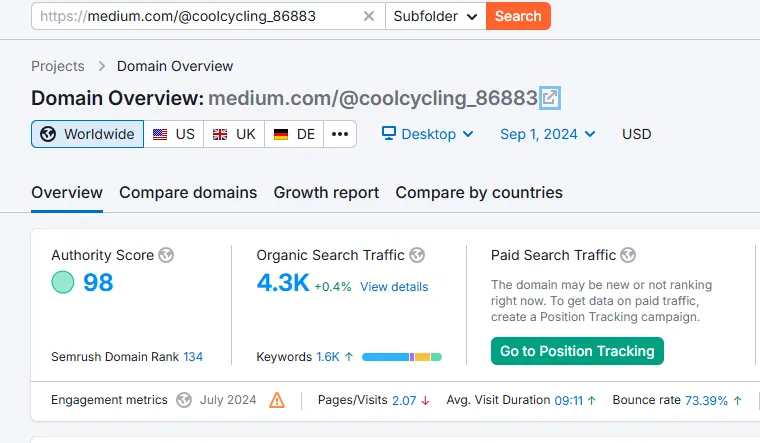Click the Keywords 1.6K value
The image size is (760, 443).
click(328, 357)
